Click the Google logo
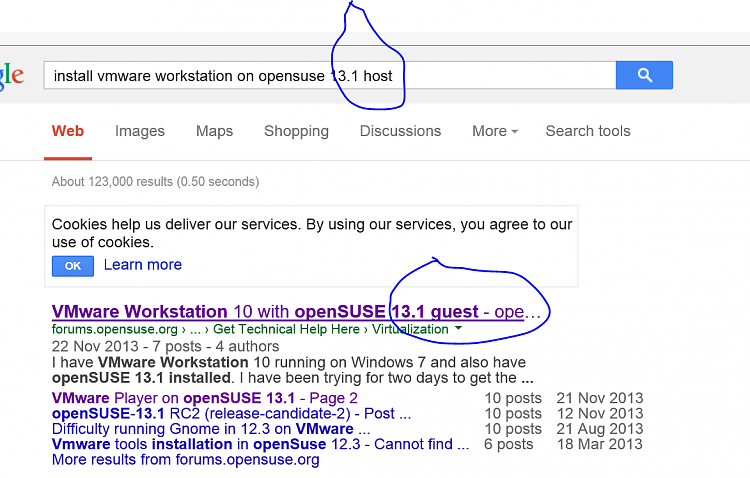Viewport: 750px width, 478px height. click(11, 77)
